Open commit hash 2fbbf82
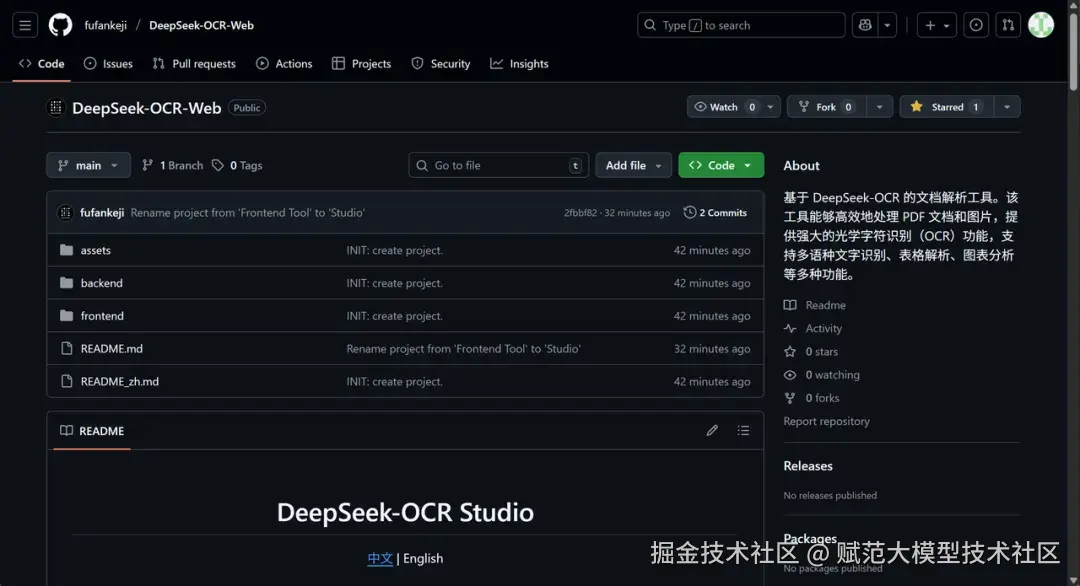Image resolution: width=1080 pixels, height=586 pixels. [x=581, y=213]
